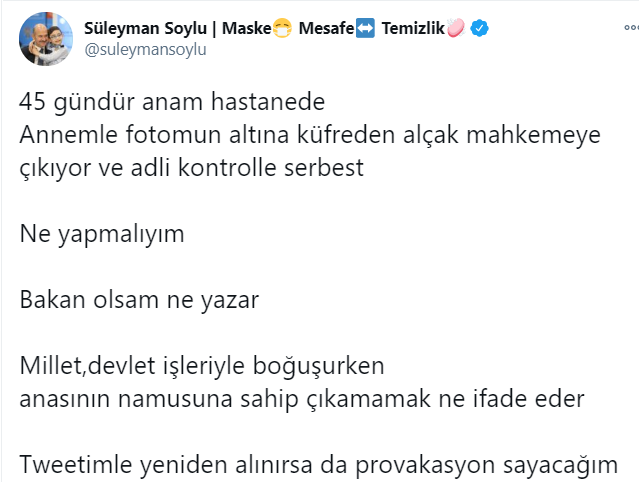639x482 pixels.
Task: Click the line starting "Tweetimle yeniden alınırsa"
Action: [318, 464]
